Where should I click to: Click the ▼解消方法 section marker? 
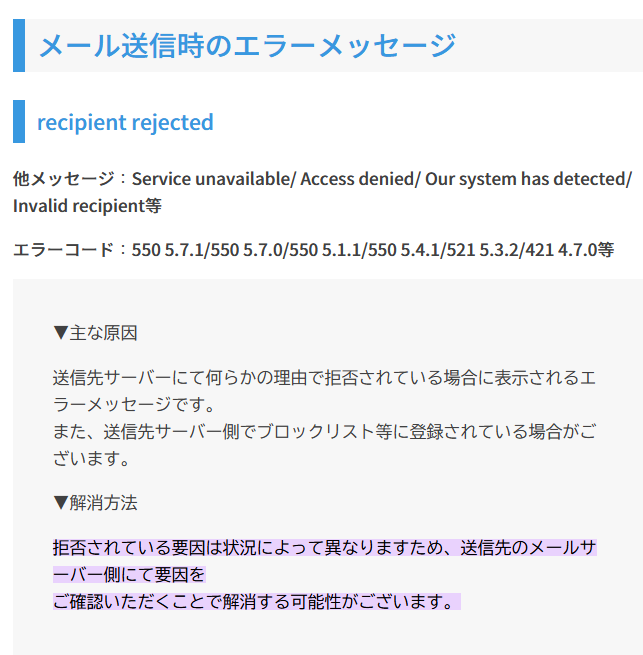click(x=95, y=502)
